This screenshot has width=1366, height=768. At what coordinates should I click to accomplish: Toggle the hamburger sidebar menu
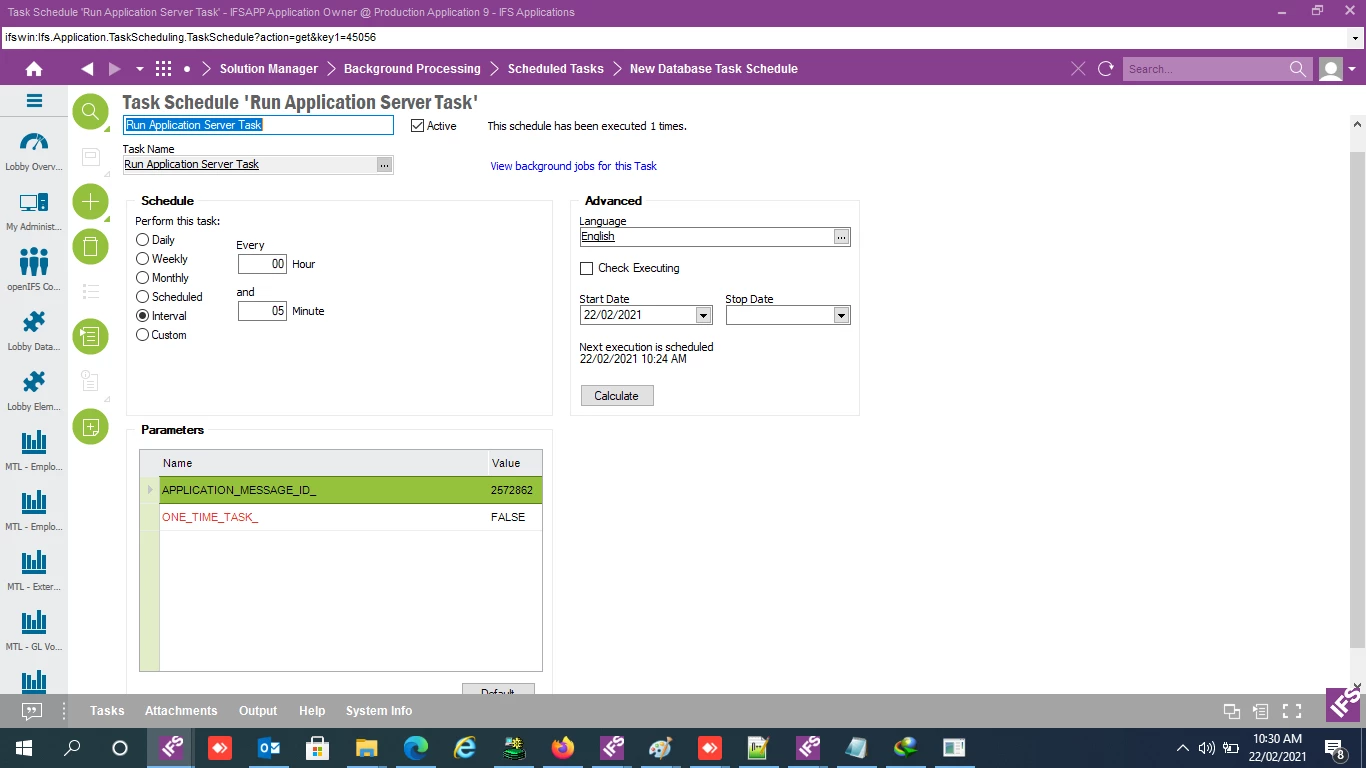pyautogui.click(x=34, y=101)
